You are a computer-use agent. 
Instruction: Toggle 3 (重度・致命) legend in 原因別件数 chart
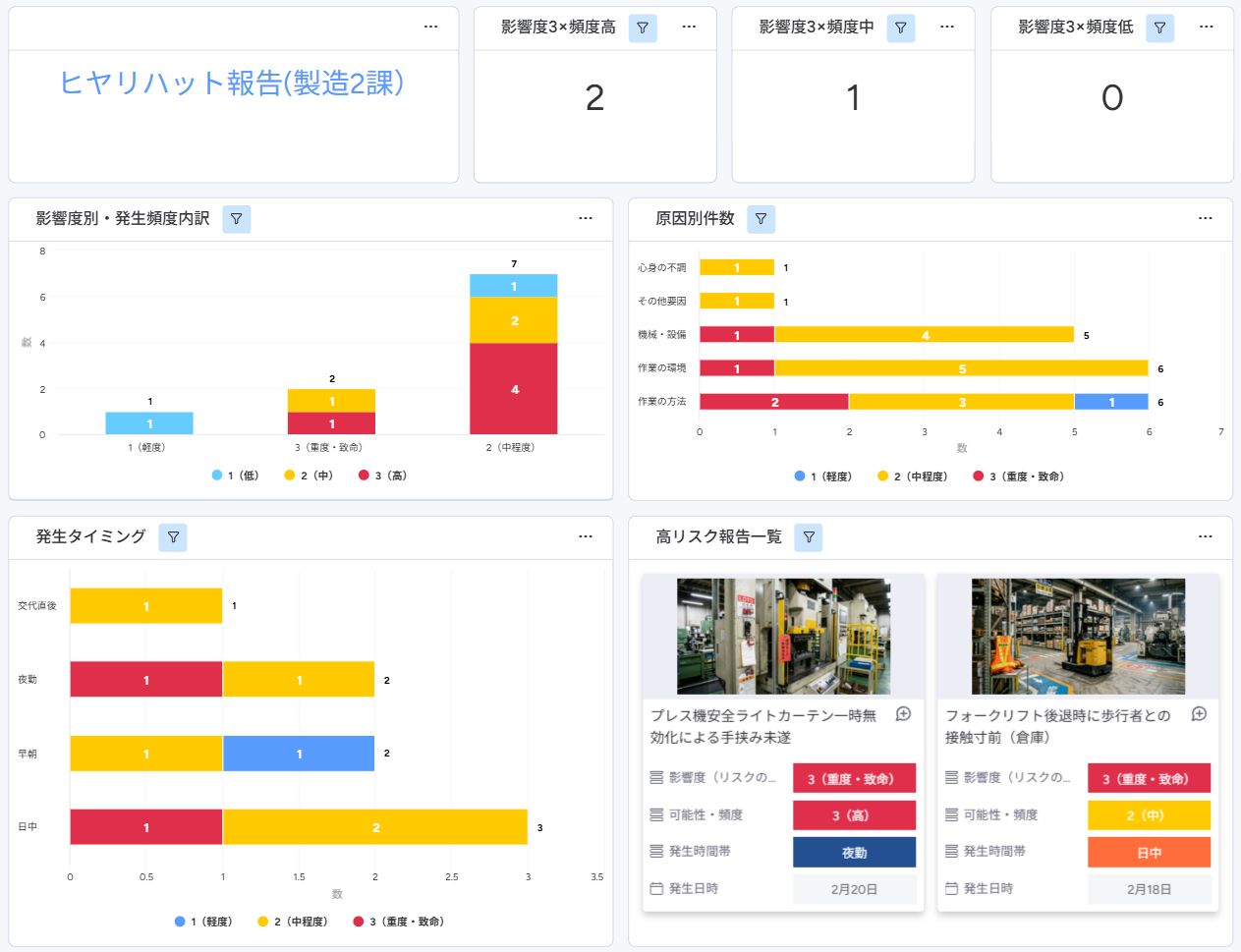(x=1018, y=476)
